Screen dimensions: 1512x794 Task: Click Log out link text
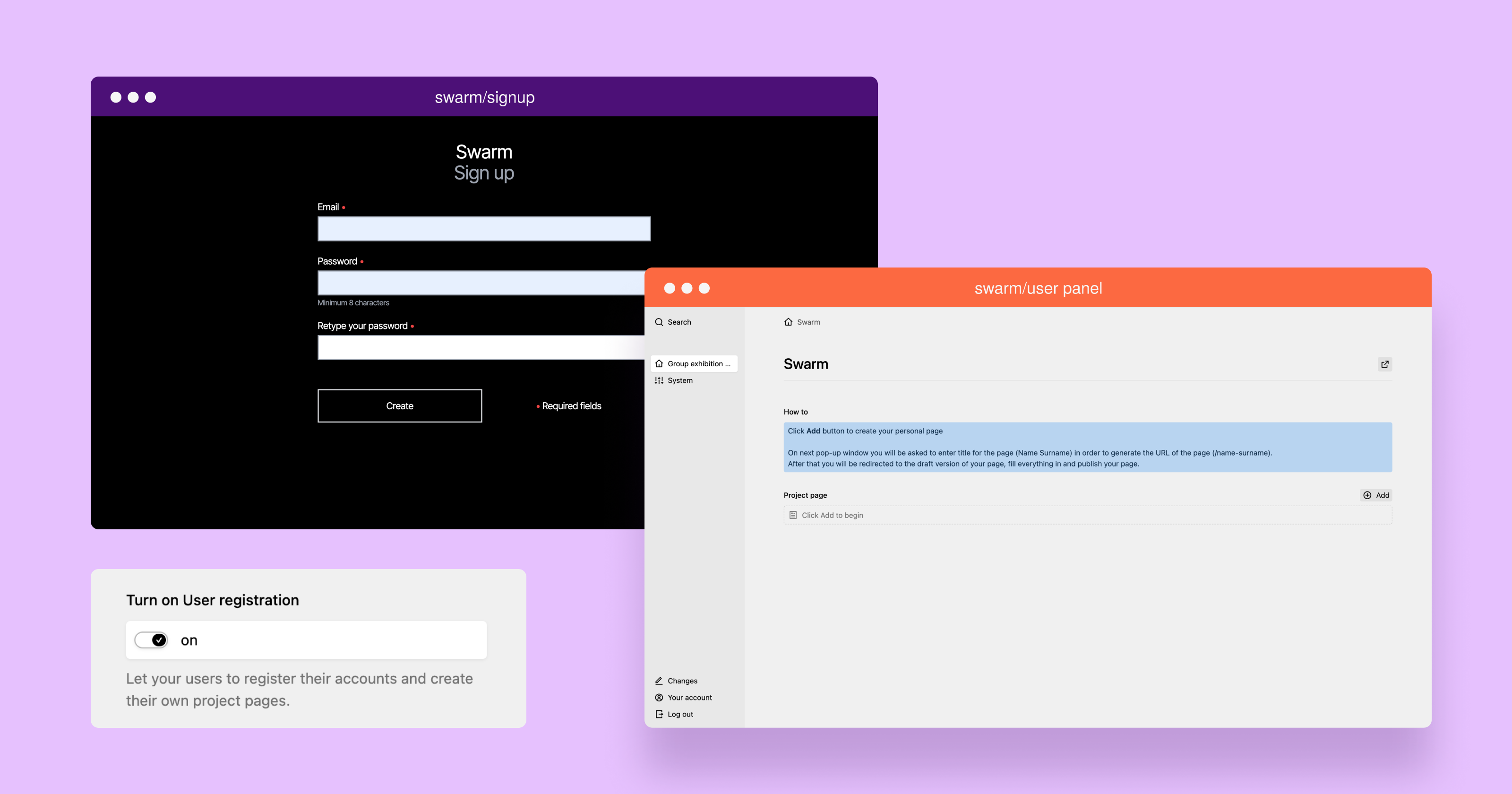tap(680, 714)
